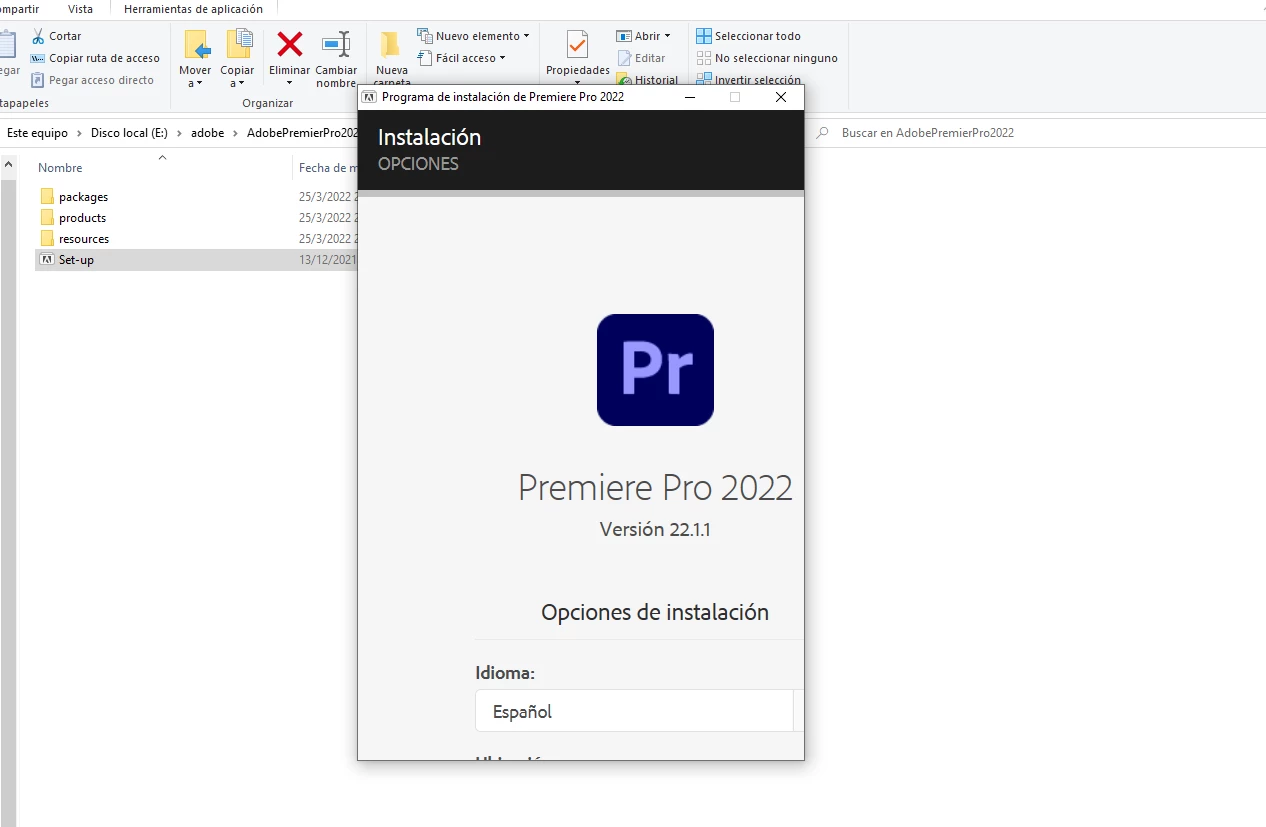Click the Set-up file's Adobe icon

pos(47,259)
